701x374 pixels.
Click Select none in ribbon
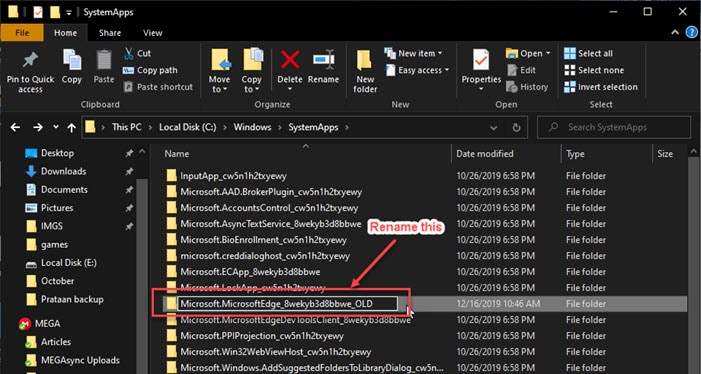click(594, 70)
